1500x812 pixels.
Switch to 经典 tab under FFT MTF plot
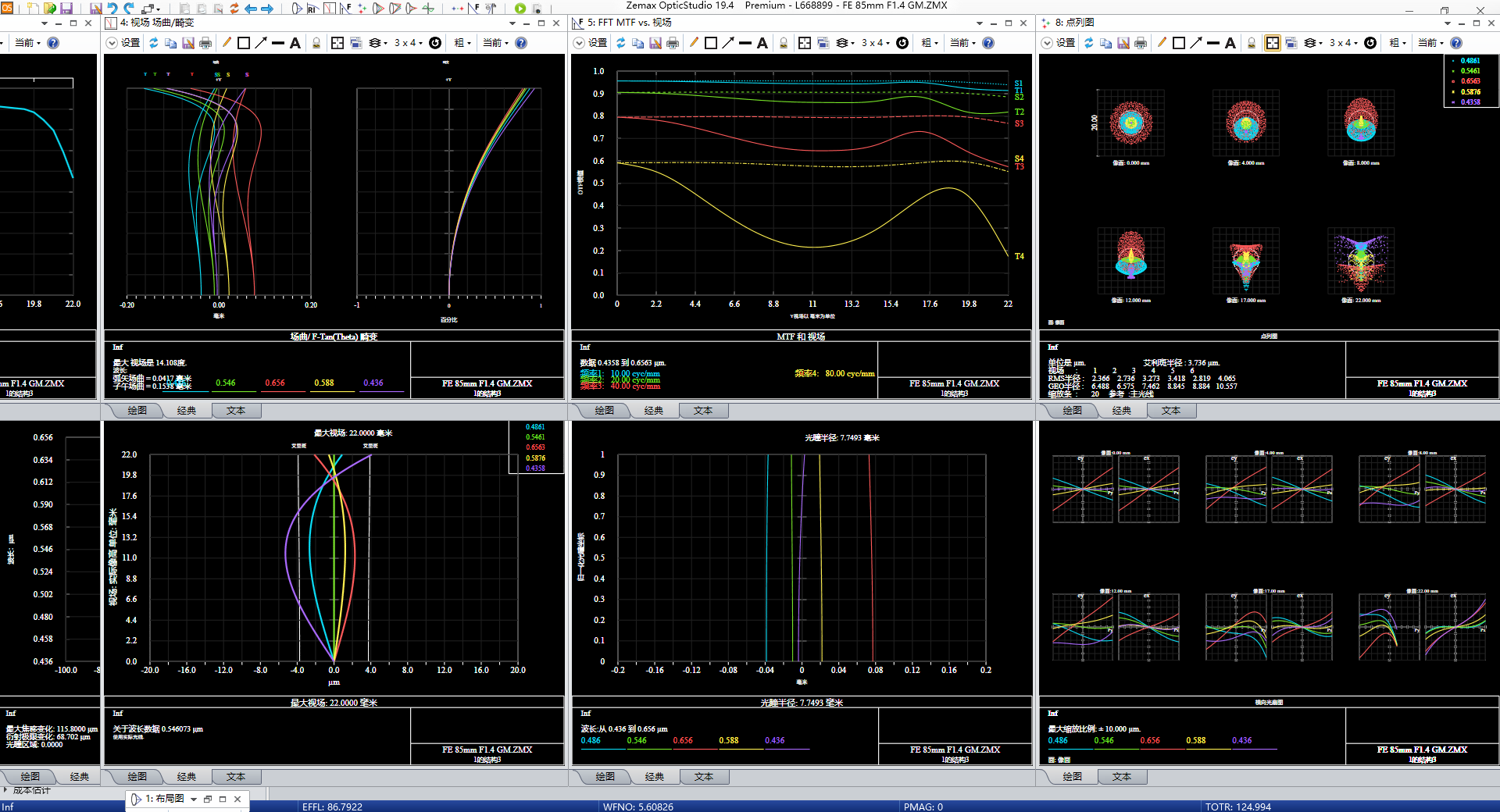pos(654,411)
